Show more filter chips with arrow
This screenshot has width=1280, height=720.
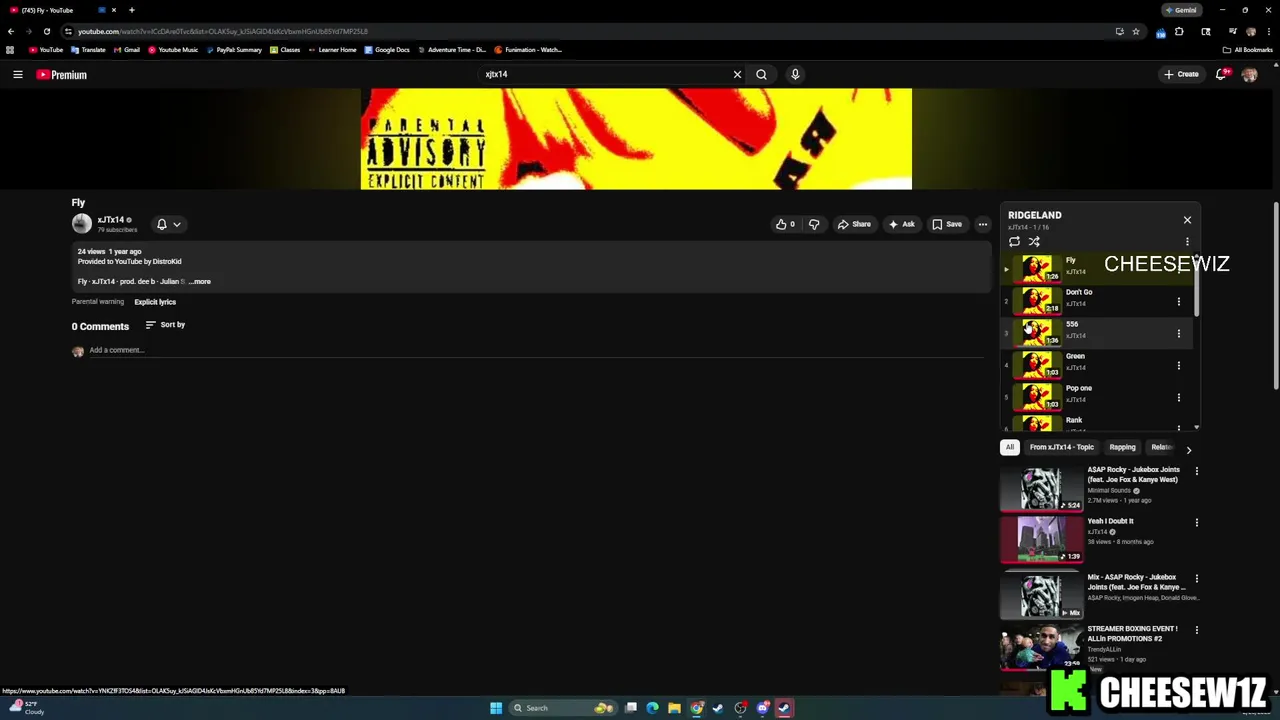[1188, 450]
